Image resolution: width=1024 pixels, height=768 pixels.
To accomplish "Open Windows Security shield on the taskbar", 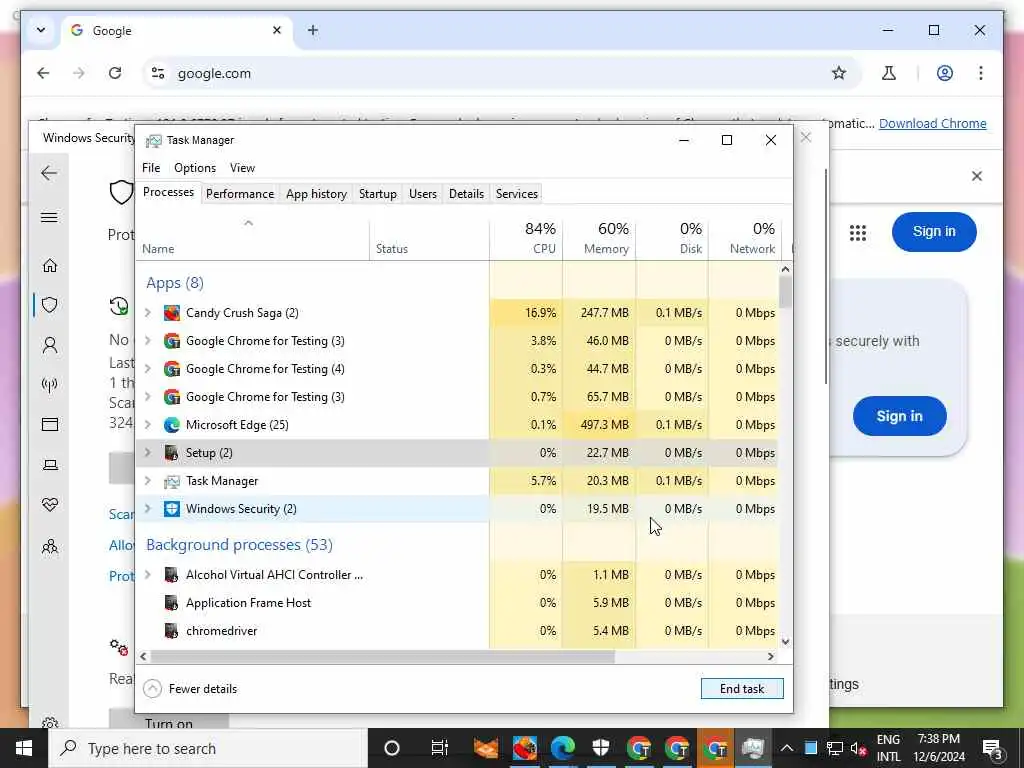I will [600, 748].
